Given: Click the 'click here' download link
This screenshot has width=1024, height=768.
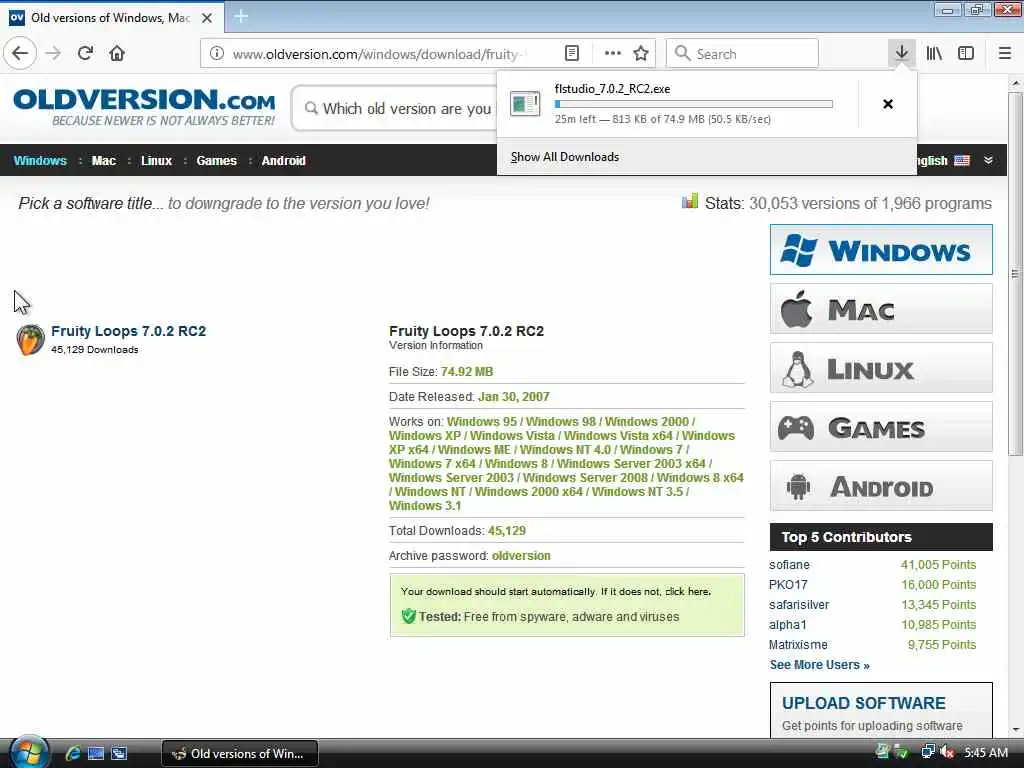Looking at the screenshot, I should [x=688, y=592].
